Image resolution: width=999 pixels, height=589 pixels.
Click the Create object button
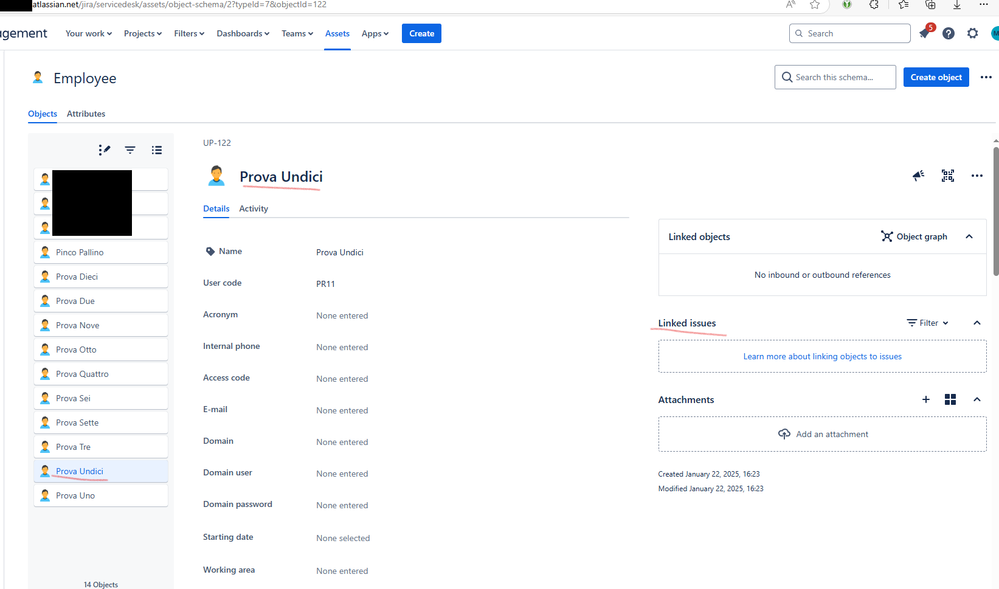tap(935, 77)
